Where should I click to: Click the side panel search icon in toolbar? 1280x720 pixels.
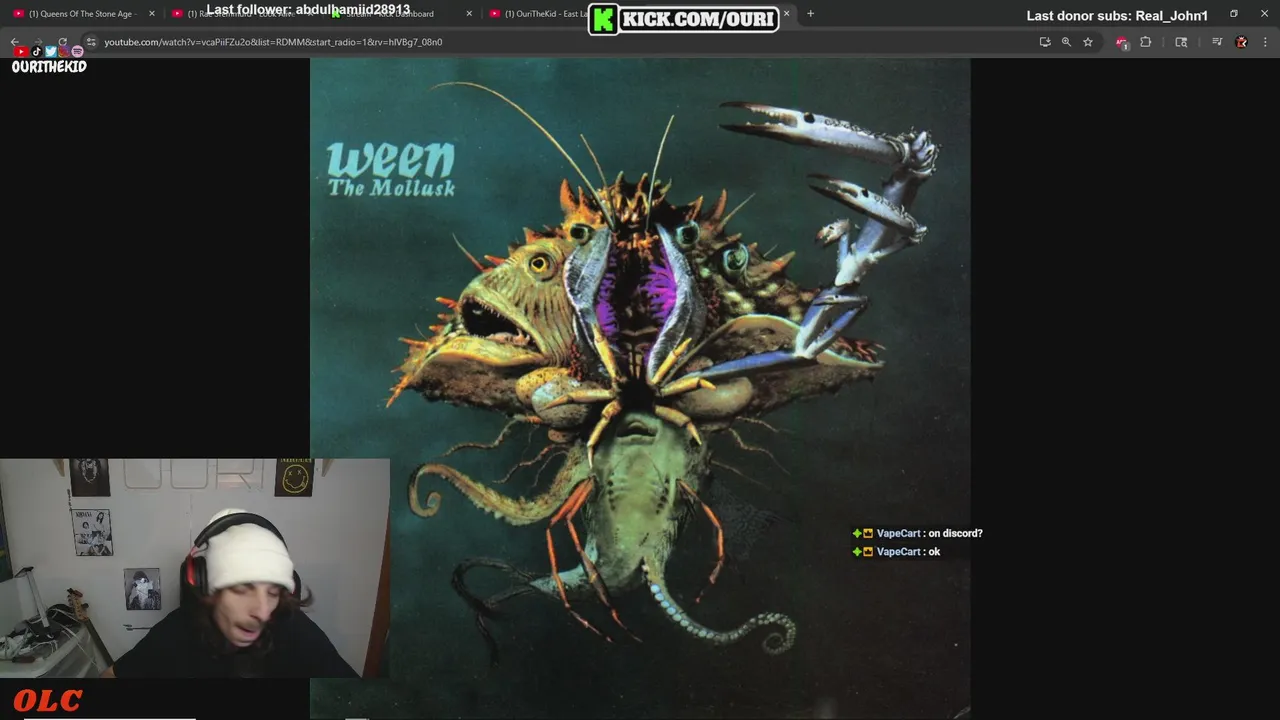pyautogui.click(x=1181, y=42)
